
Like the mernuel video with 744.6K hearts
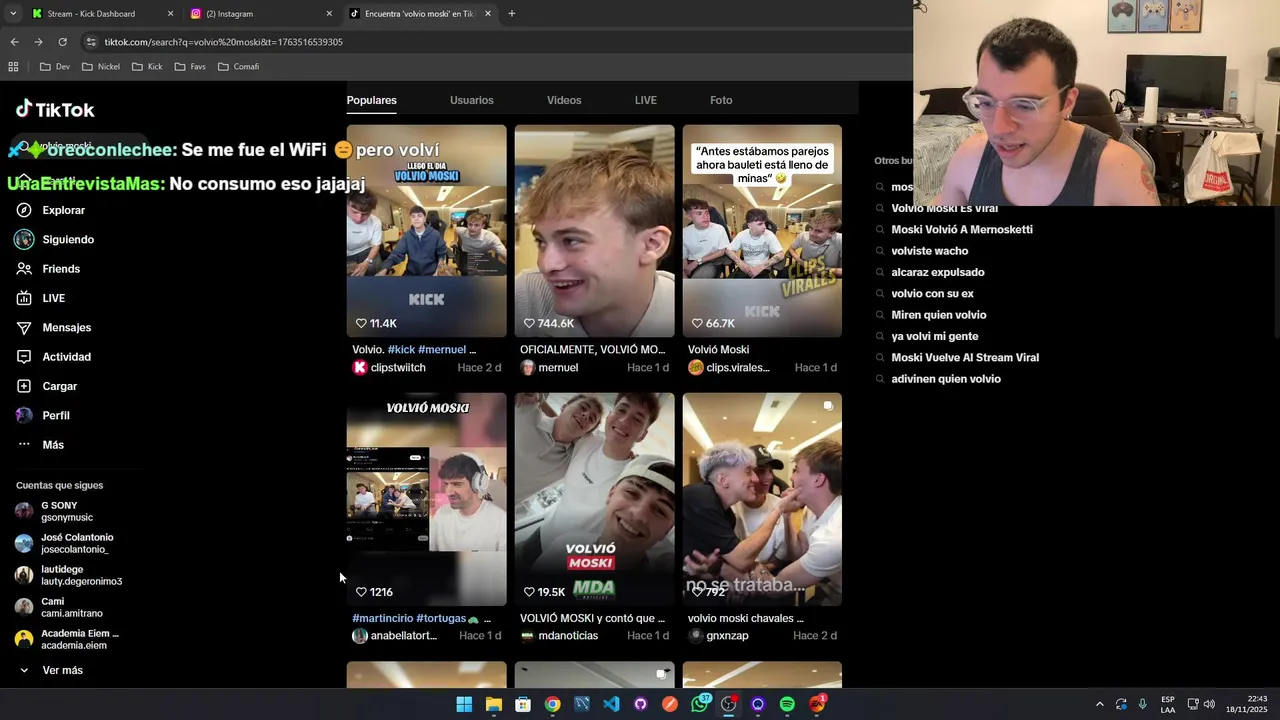coord(529,323)
